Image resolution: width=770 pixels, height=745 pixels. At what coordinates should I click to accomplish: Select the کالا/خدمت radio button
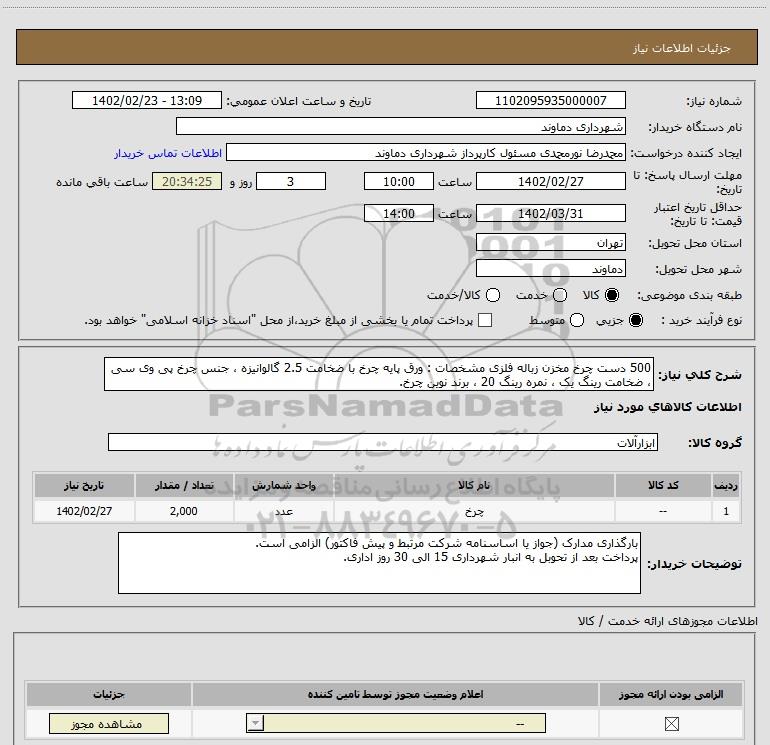[x=493, y=295]
